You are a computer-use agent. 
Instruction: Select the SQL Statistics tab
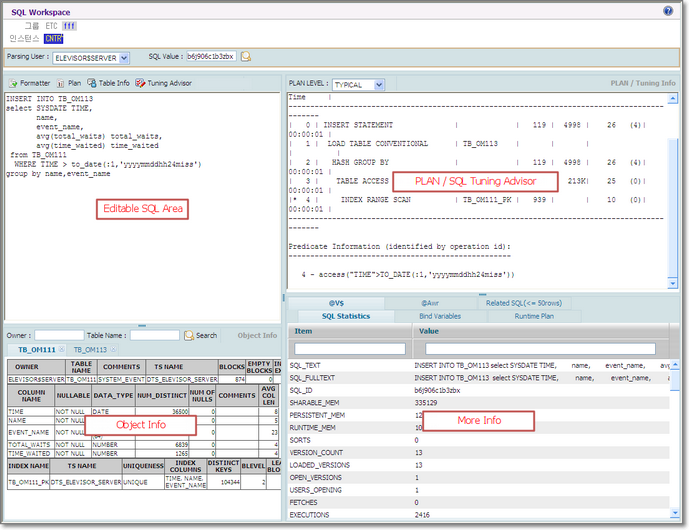click(346, 316)
